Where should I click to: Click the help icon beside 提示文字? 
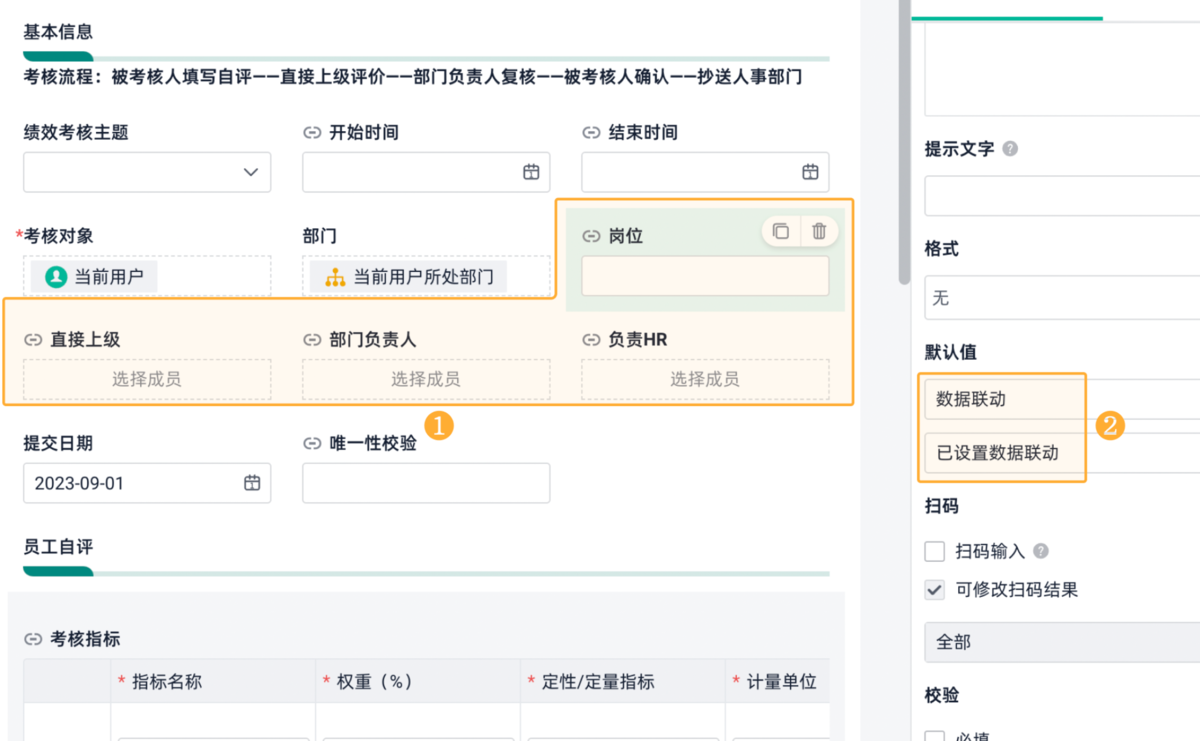(x=1010, y=149)
